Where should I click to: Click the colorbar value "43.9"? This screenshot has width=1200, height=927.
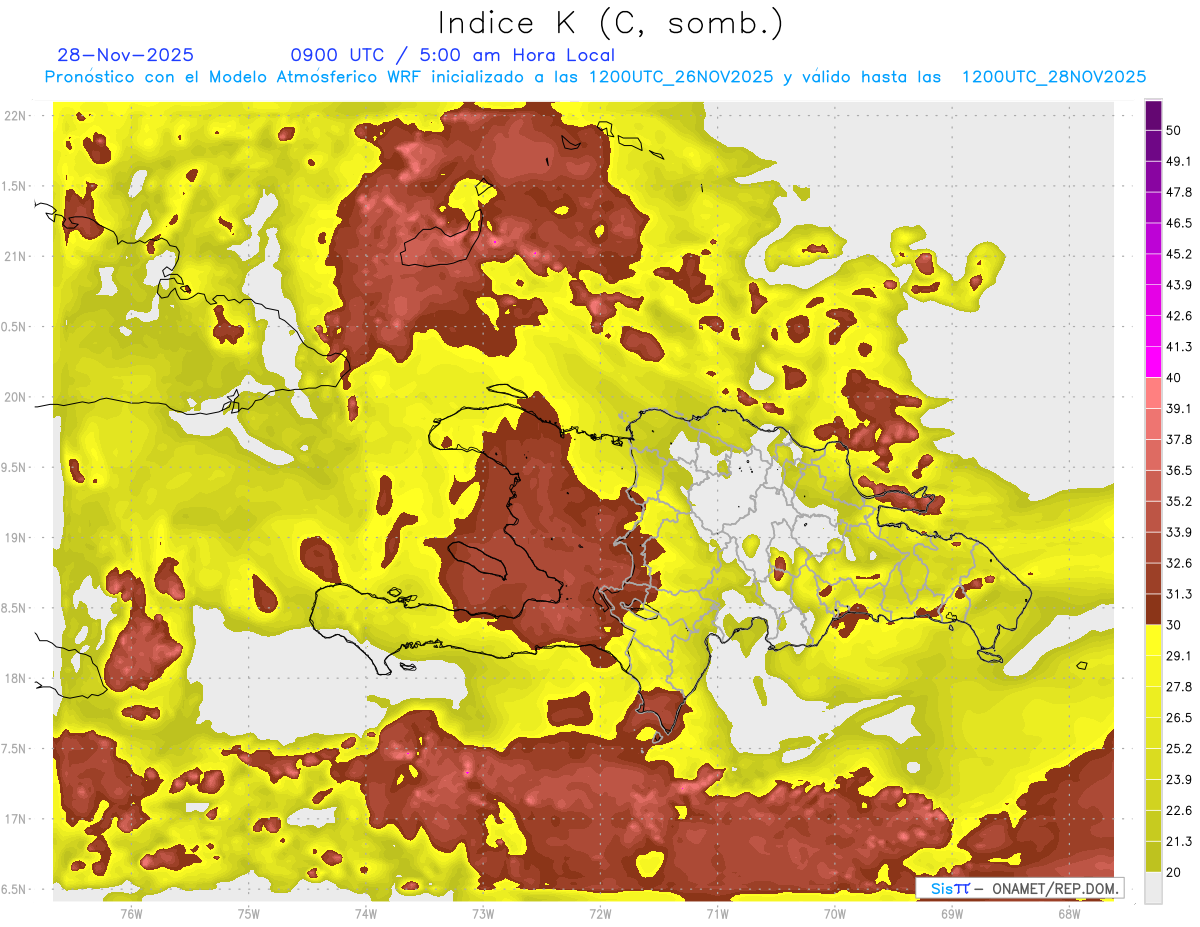[1179, 285]
